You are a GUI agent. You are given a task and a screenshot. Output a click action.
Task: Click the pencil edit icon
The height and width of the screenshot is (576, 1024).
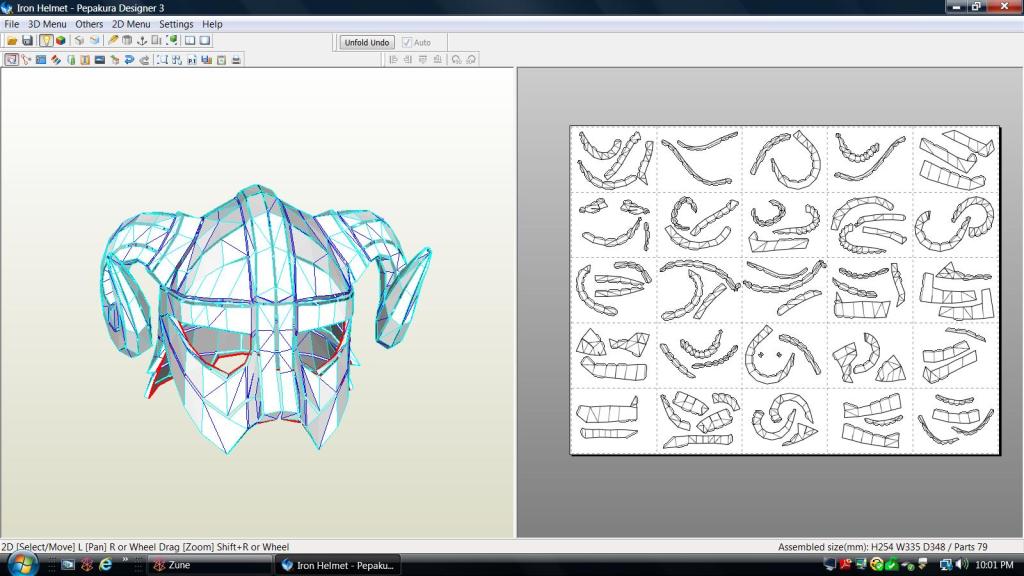(113, 41)
